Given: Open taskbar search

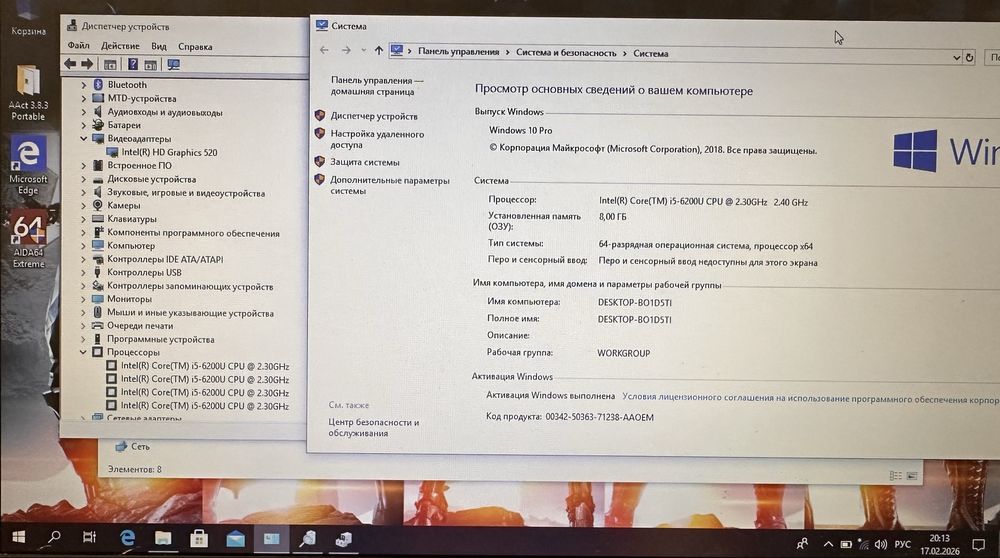Looking at the screenshot, I should click(x=54, y=538).
